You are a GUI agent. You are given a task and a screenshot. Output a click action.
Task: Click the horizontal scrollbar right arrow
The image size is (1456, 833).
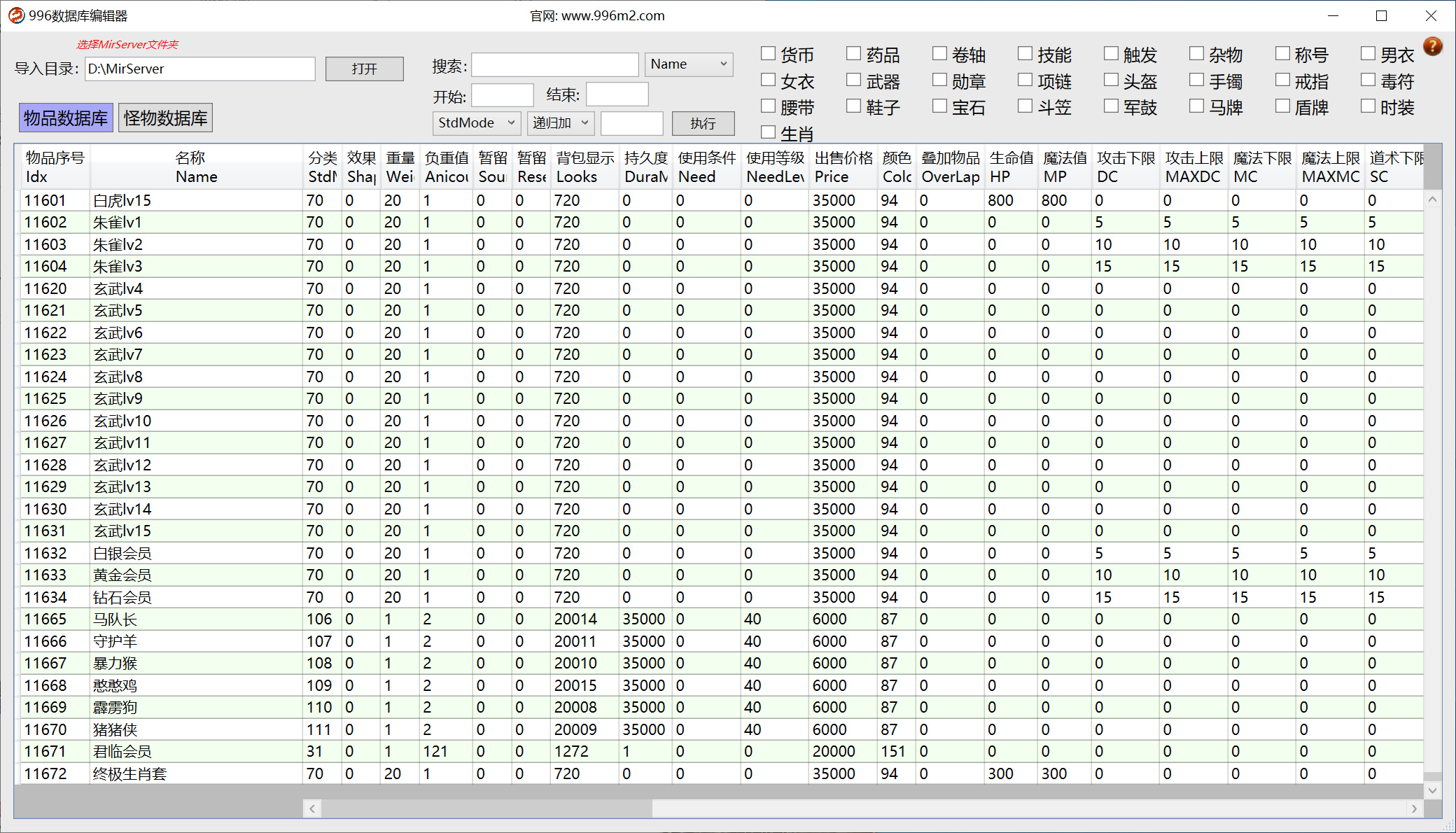pyautogui.click(x=1414, y=808)
